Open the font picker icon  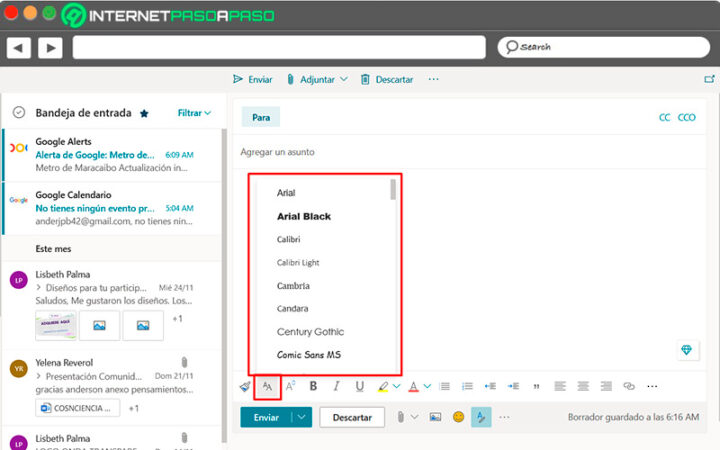(267, 386)
